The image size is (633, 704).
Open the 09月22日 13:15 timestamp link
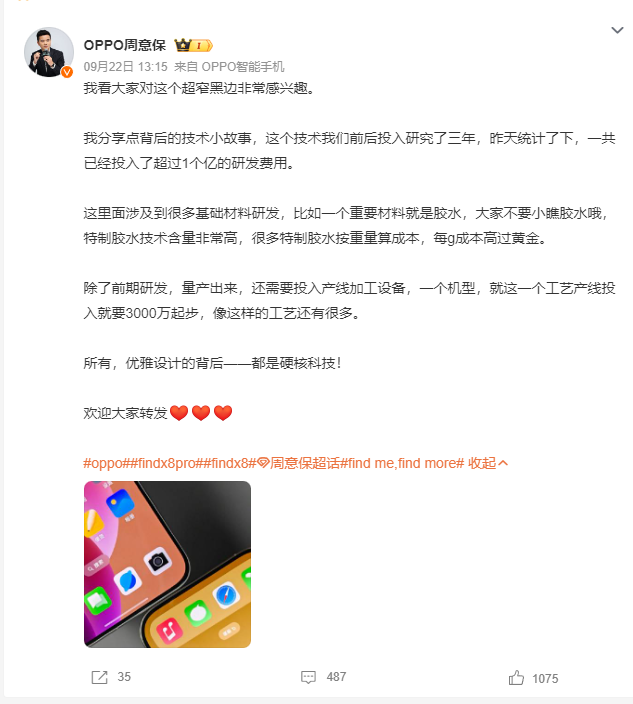click(x=125, y=67)
